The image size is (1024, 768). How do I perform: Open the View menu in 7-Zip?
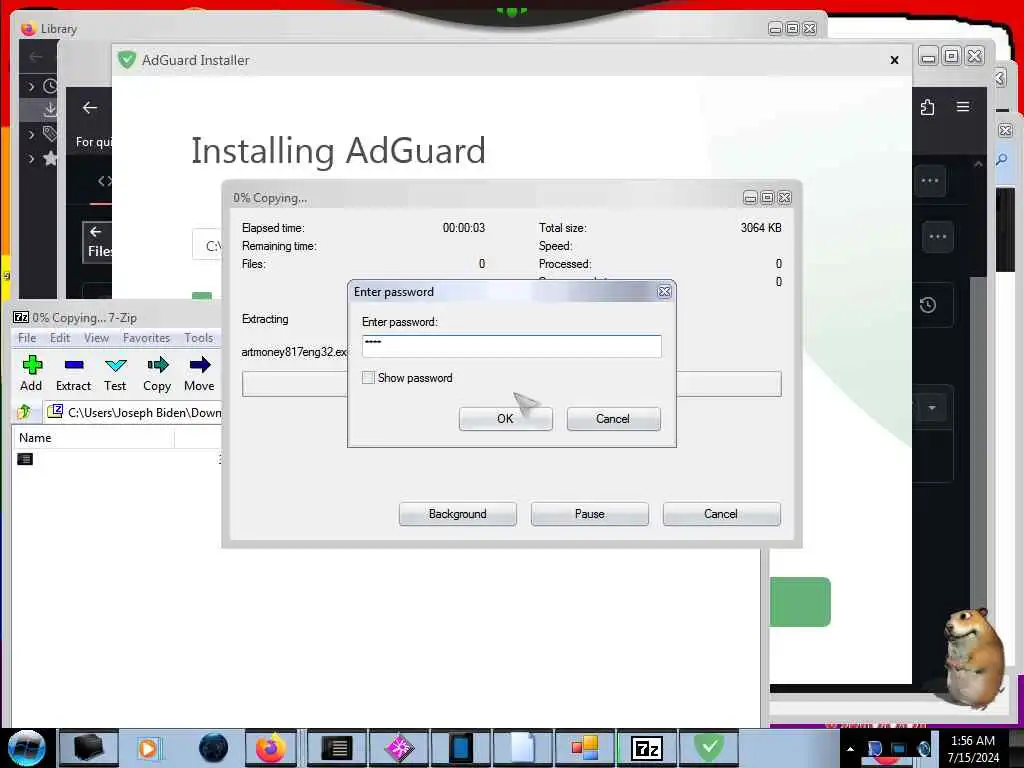[96, 338]
